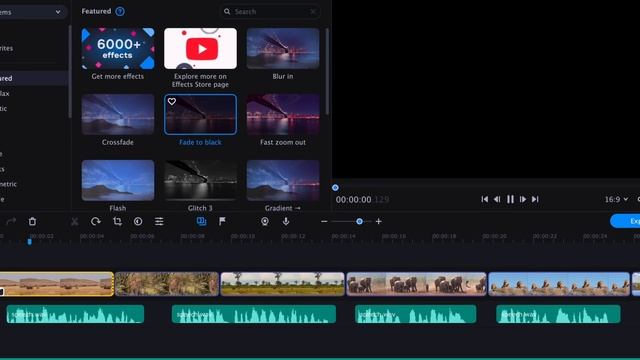Screen dimensions: 640x360
Task: Select the first speech audio clip
Action: [75, 314]
